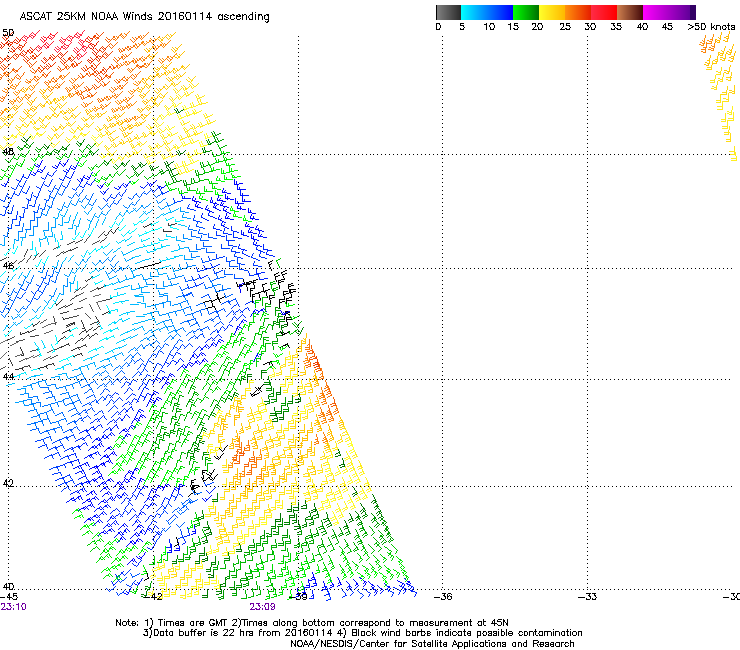Image resolution: width=740 pixels, height=650 pixels.
Task: Click the purple time stamp '23:10'
Action: (13, 607)
